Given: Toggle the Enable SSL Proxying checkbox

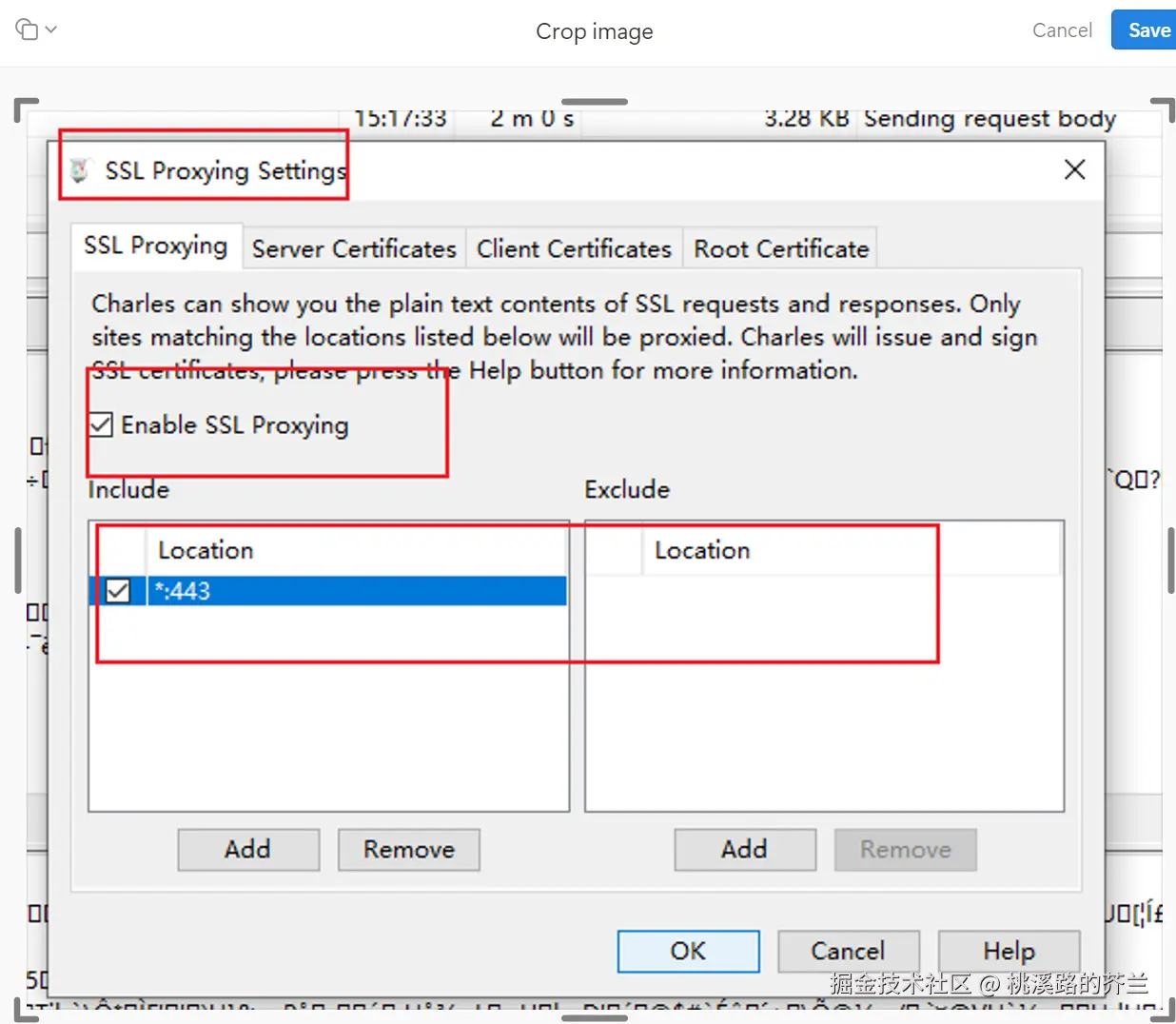Looking at the screenshot, I should coord(101,424).
